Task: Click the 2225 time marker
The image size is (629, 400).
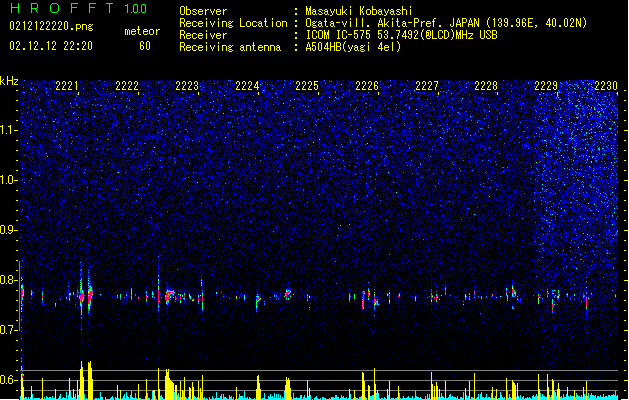Action: click(307, 86)
